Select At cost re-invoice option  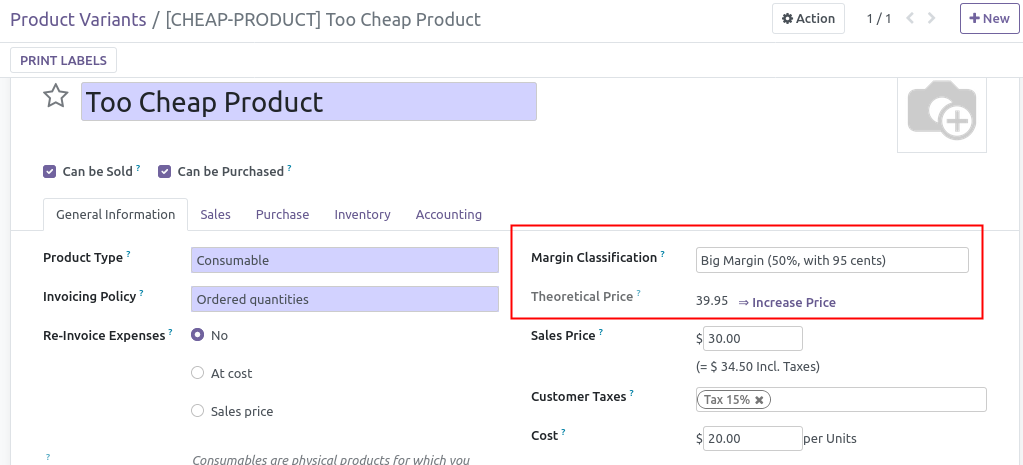197,373
